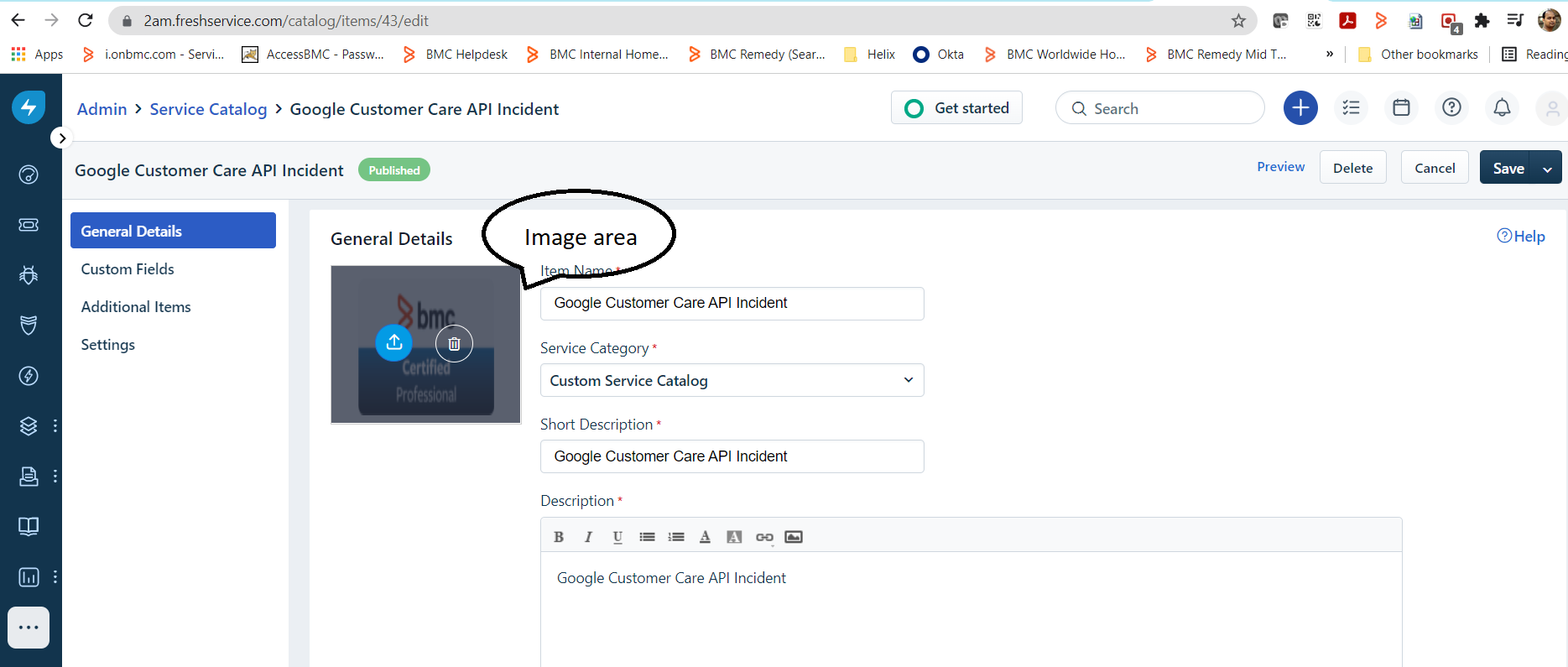Click the Service Catalog breadcrumb link
Screen dimensions: 1568x667
click(x=208, y=109)
